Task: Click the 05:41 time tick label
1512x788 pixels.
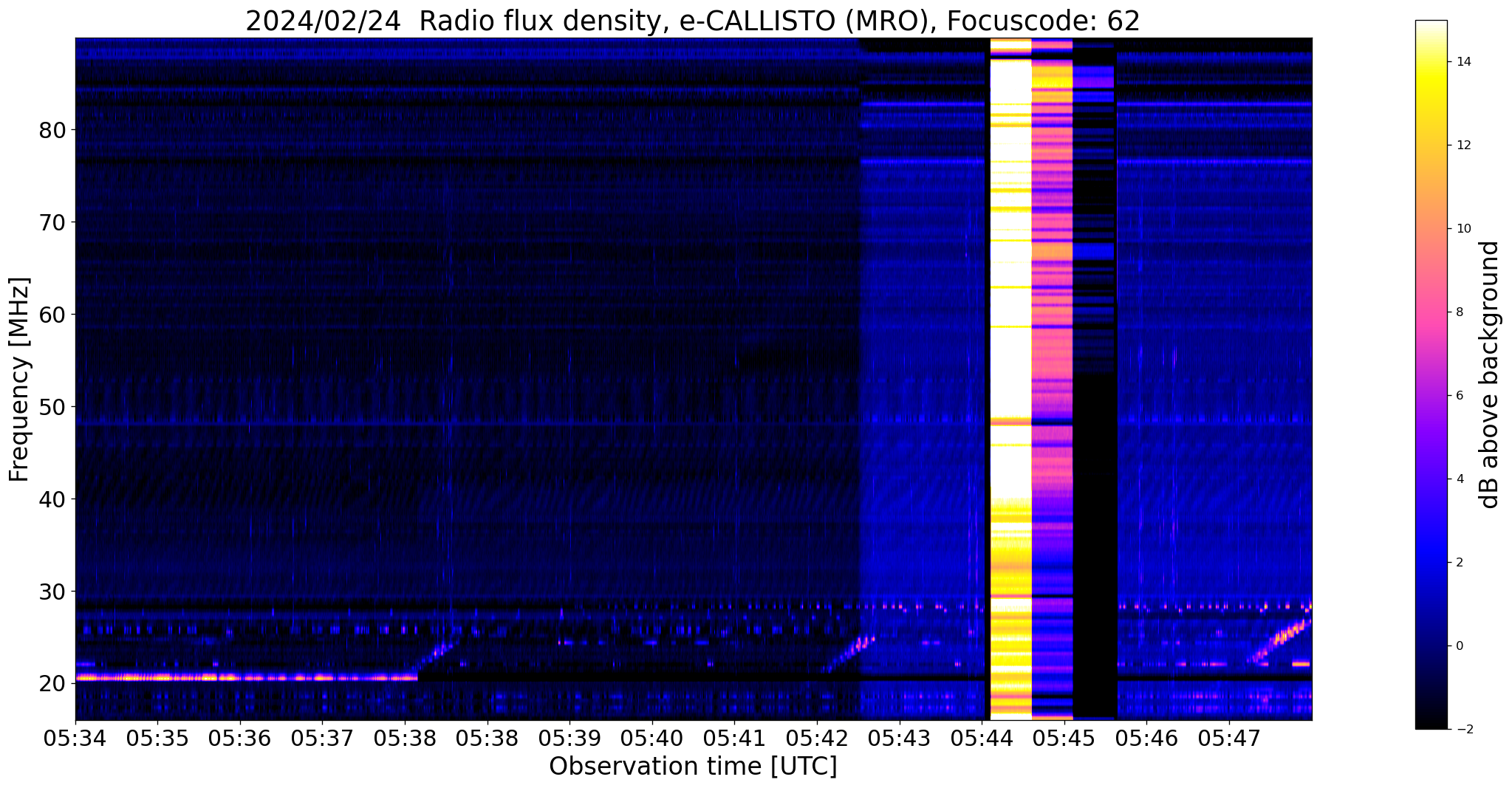Action: tap(735, 738)
